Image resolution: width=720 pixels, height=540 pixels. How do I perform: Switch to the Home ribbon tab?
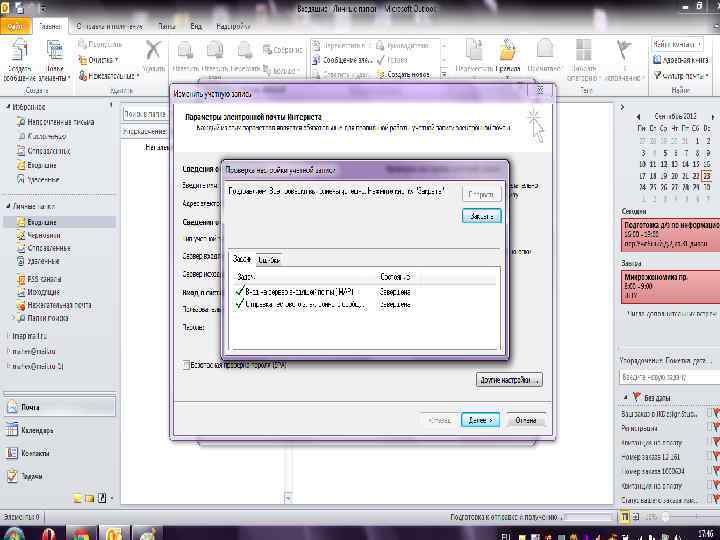(x=51, y=26)
